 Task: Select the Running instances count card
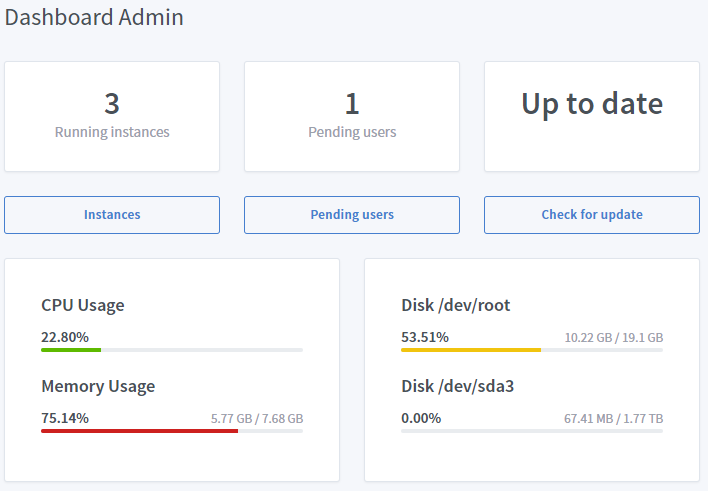112,117
